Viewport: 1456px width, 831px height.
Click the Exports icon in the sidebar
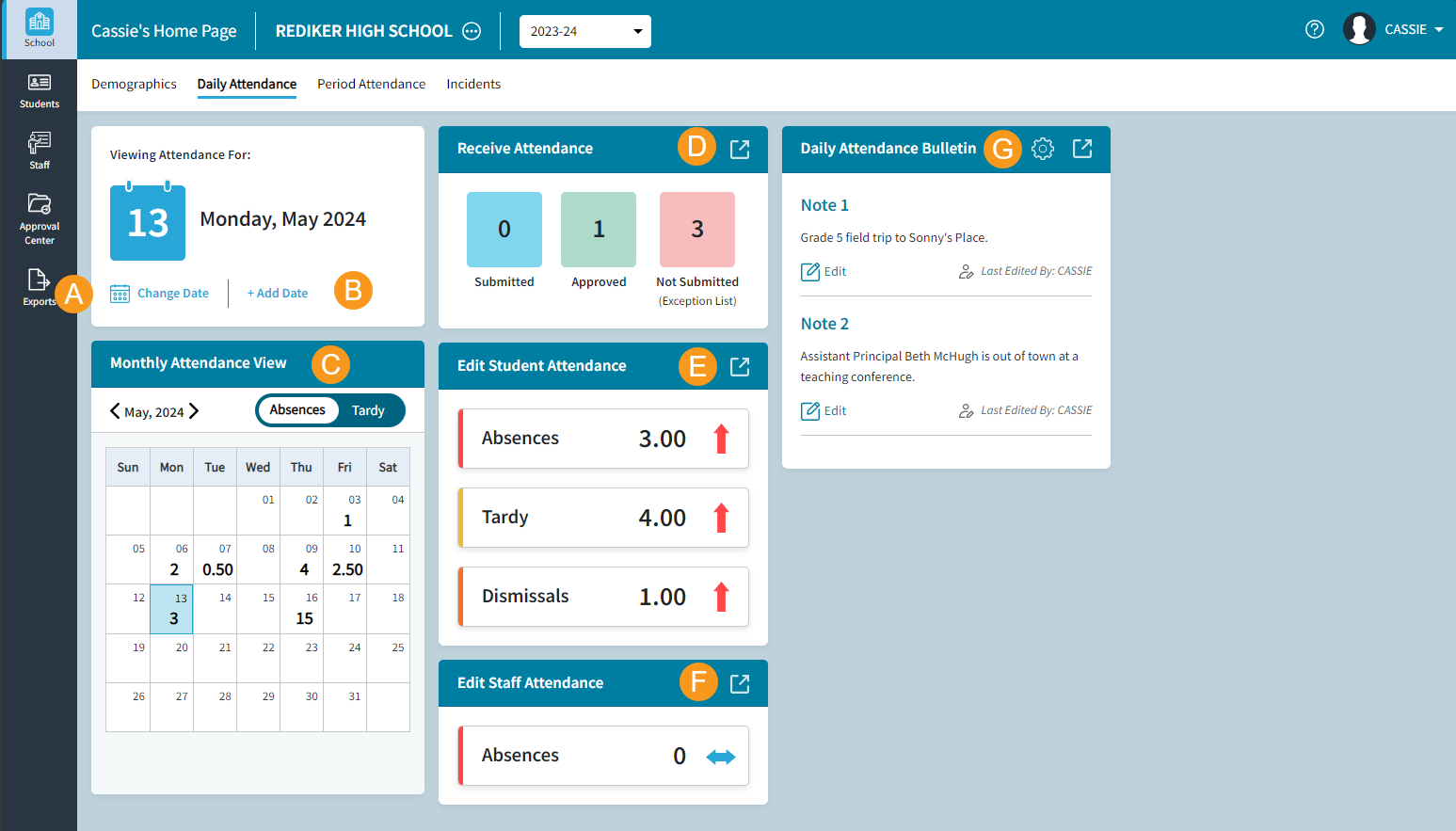[x=39, y=287]
